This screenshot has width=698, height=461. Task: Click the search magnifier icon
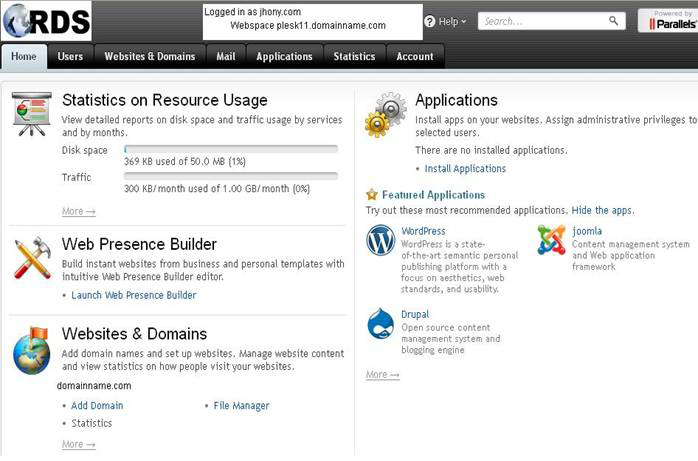tap(613, 20)
